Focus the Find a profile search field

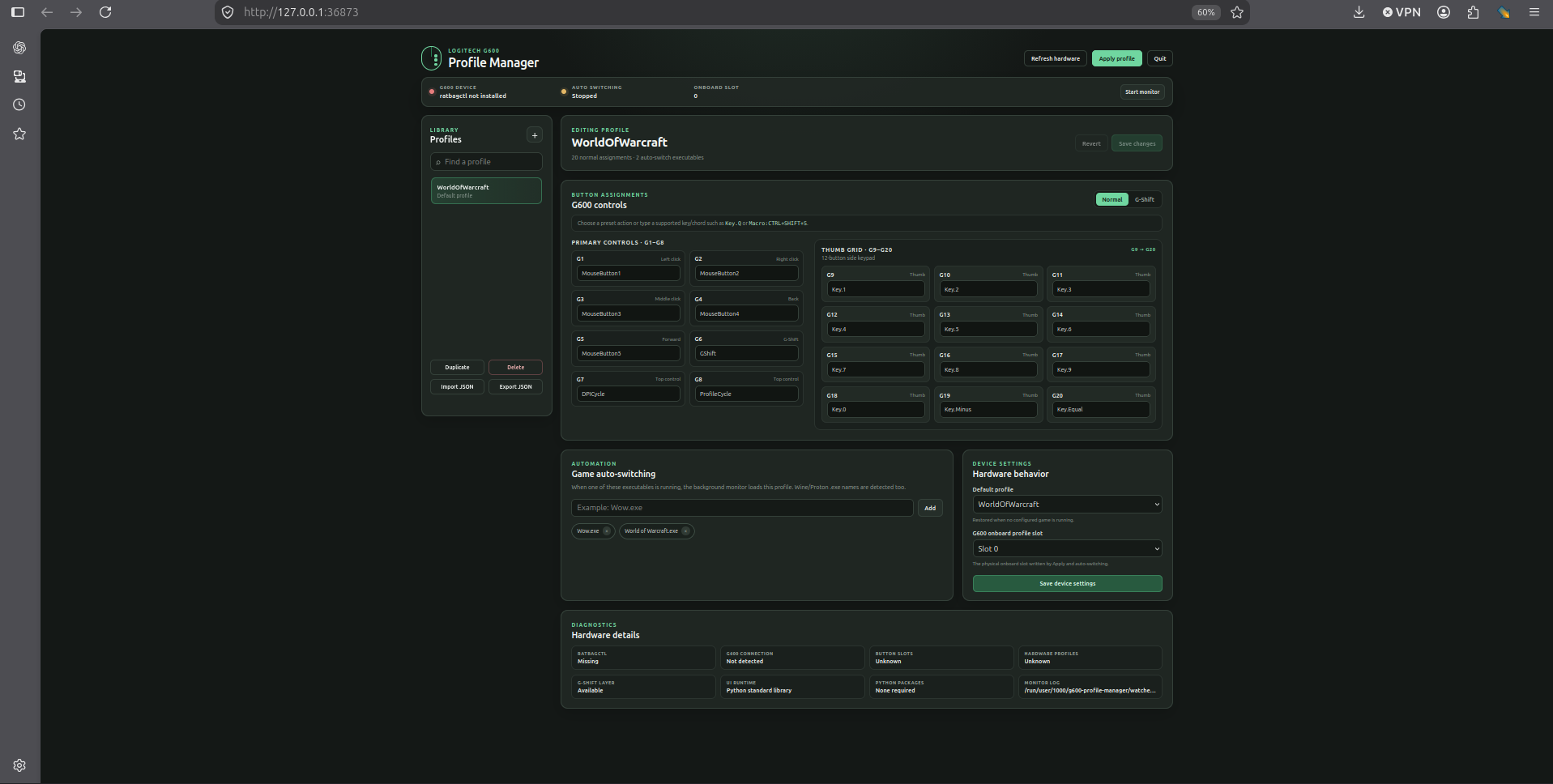486,162
